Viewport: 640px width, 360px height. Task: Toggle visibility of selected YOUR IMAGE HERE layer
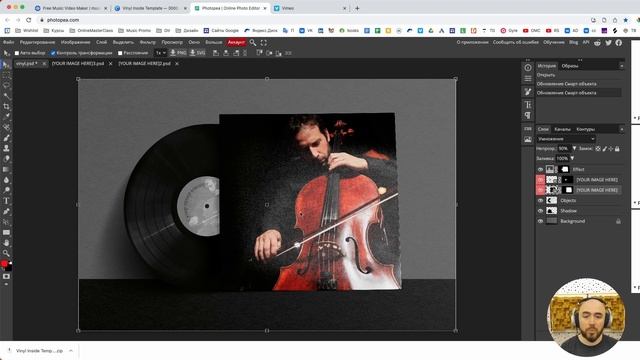pyautogui.click(x=540, y=190)
